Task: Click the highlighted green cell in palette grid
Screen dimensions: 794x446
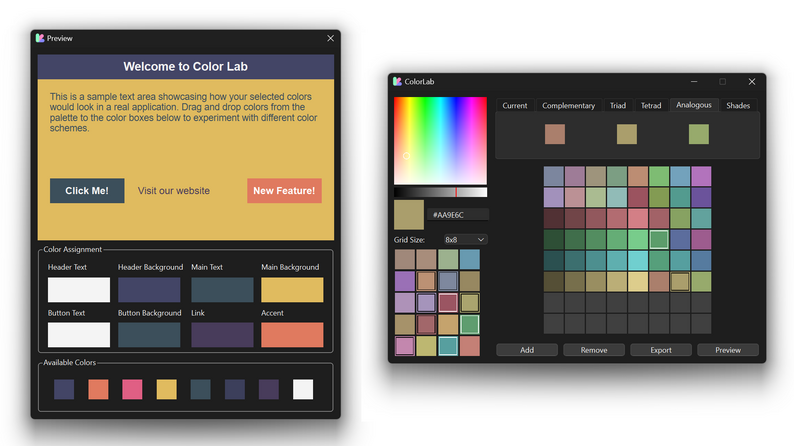Action: (659, 239)
